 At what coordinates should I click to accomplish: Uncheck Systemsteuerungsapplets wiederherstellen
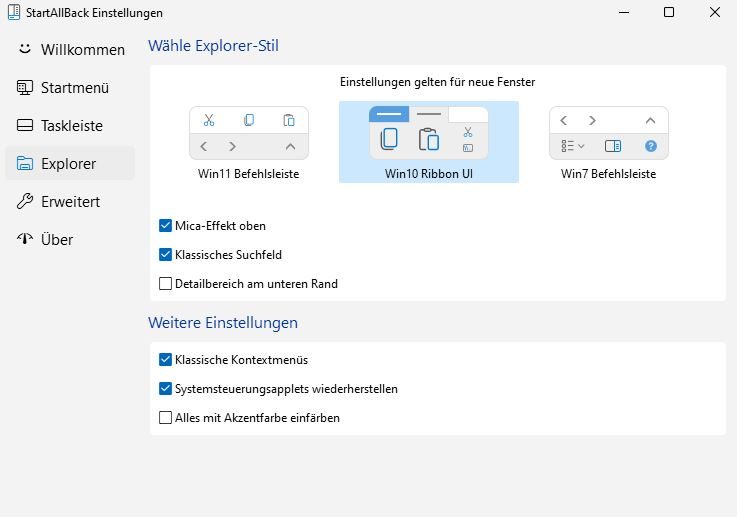pyautogui.click(x=165, y=389)
